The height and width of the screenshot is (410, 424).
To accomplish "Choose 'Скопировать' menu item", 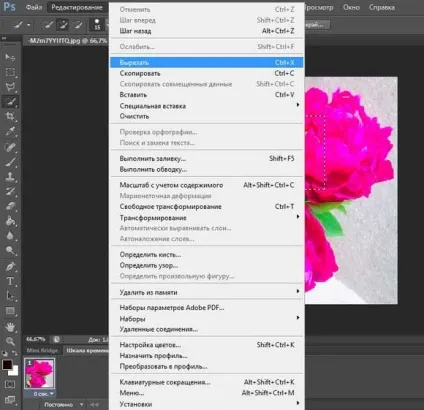I will click(x=207, y=73).
